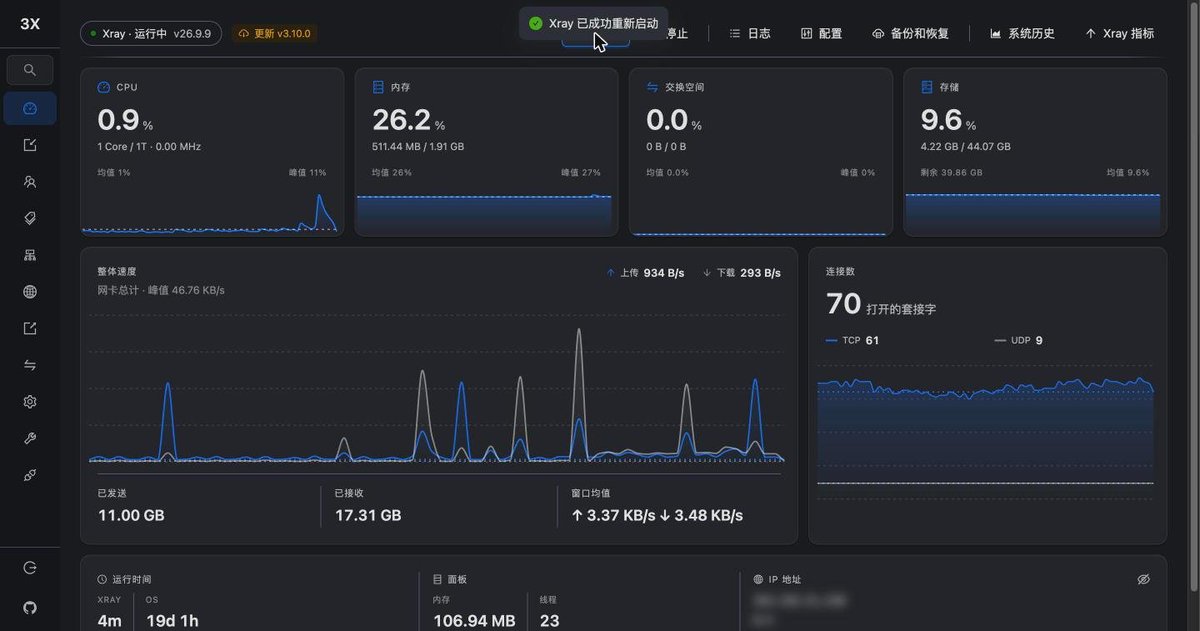1200x631 pixels.
Task: Open the search box in the sidebar
Action: 30,70
